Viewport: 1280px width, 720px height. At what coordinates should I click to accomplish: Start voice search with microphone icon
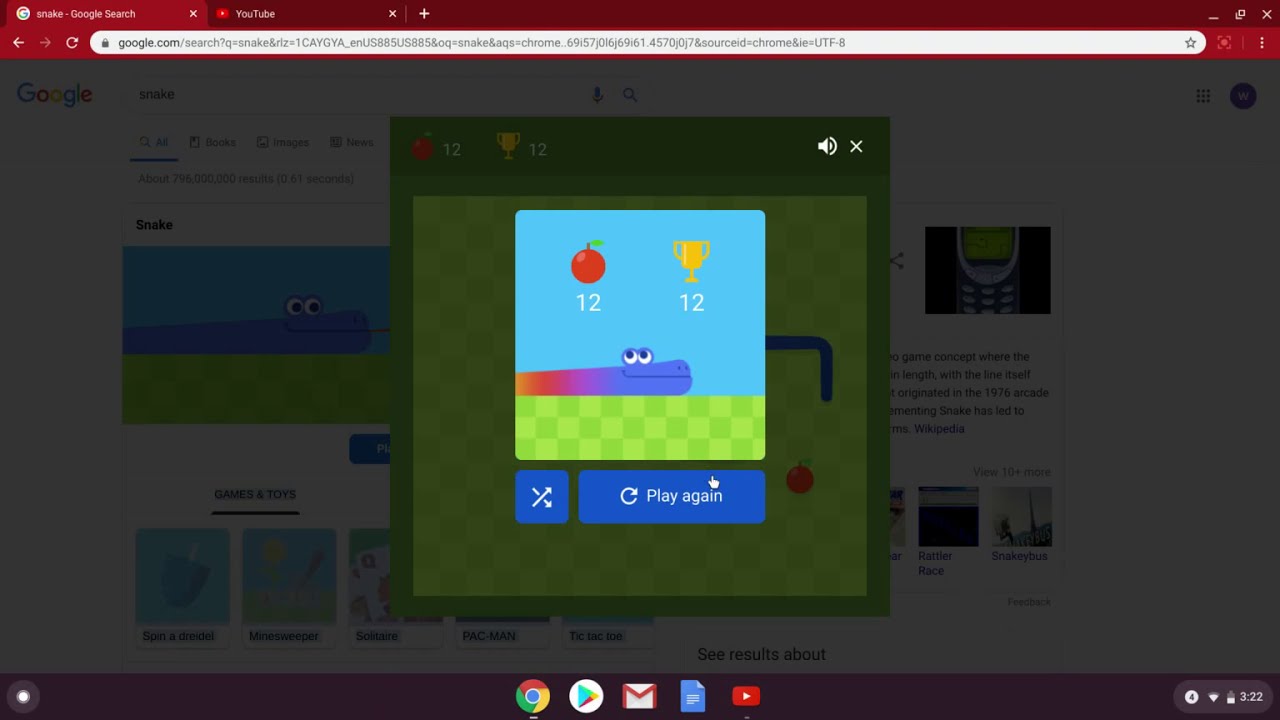(x=597, y=95)
